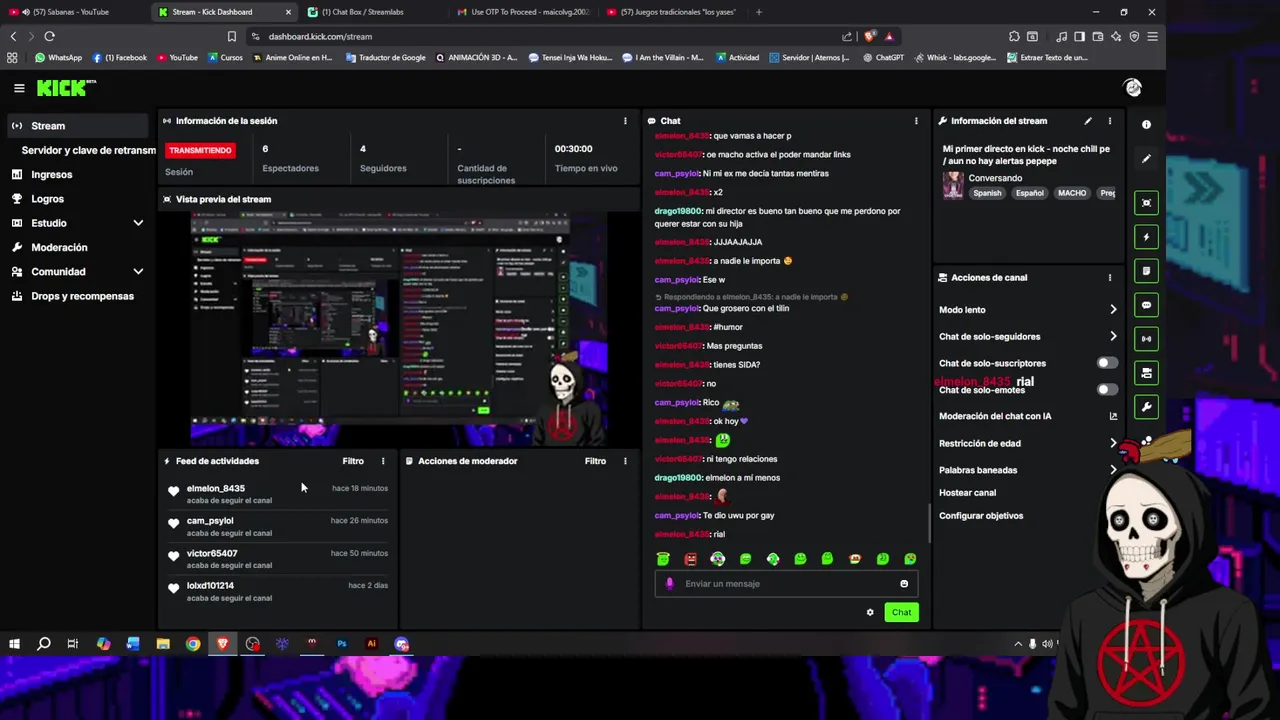This screenshot has width=1280, height=720.
Task: Click the broadcast signal sidebar icon
Action: coord(1146,339)
